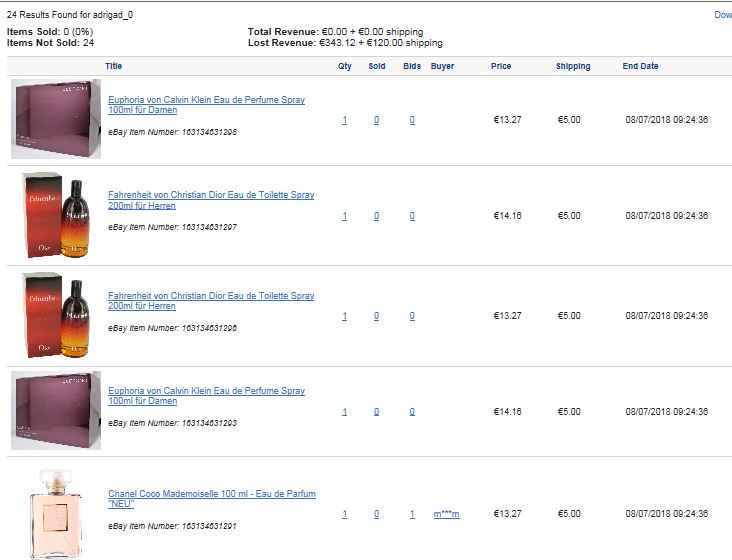Viewport: 732px width, 560px height.
Task: Sort results by Shipping column header
Action: pyautogui.click(x=573, y=66)
